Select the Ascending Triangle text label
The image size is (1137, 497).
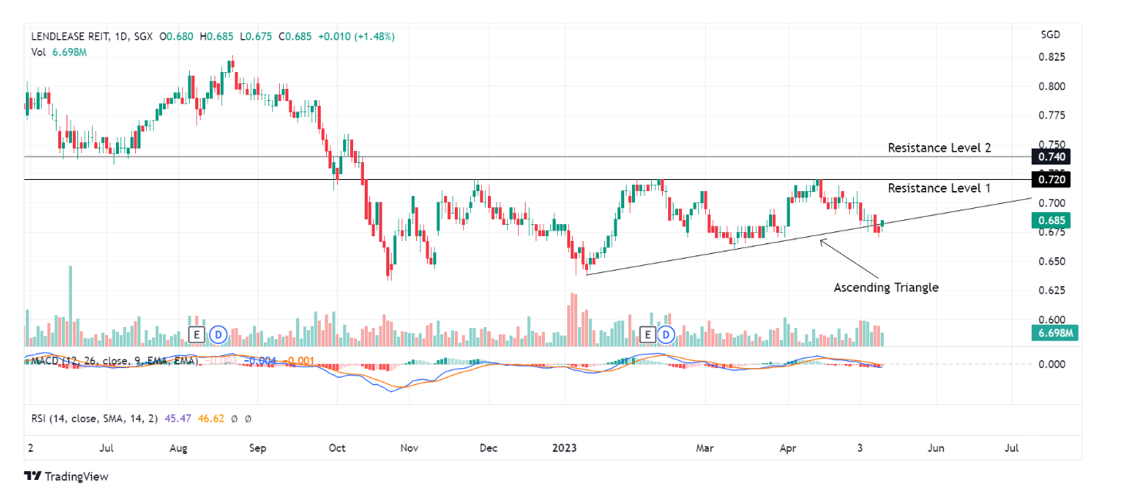[x=886, y=287]
